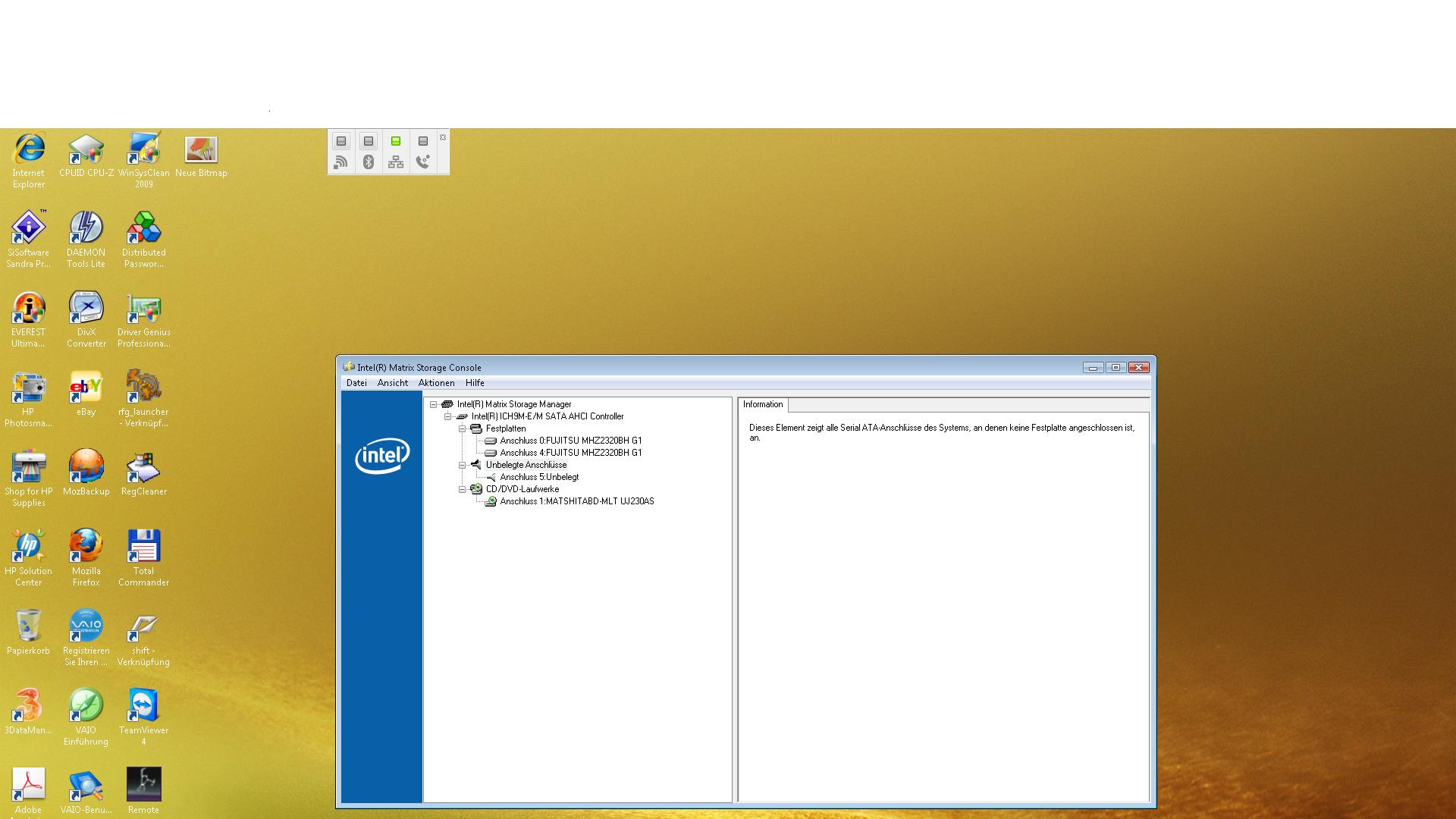The image size is (1456, 819).
Task: Open Mozilla Firefox desktop icon
Action: (x=86, y=548)
